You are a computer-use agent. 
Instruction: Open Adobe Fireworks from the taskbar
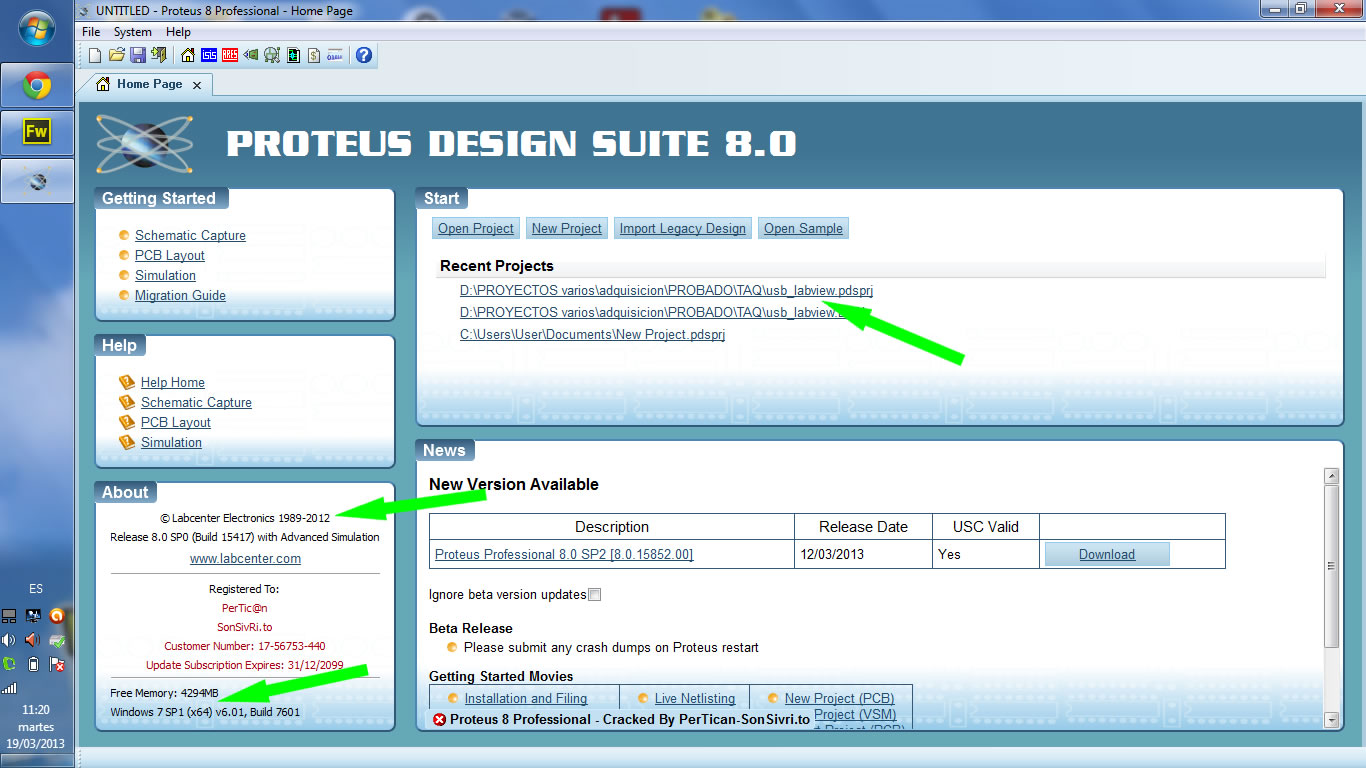(x=37, y=133)
